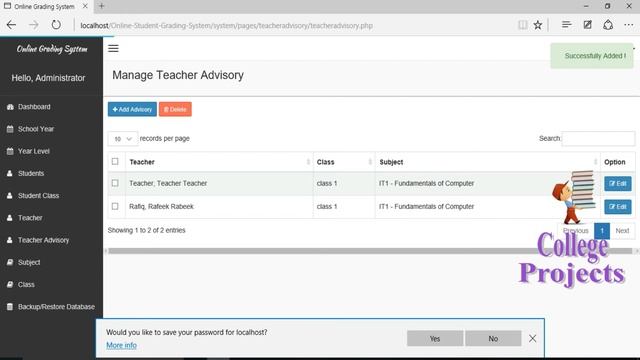Edit the Rafiq, Rafeek Rabeek advisory
640x360 pixels.
[618, 207]
